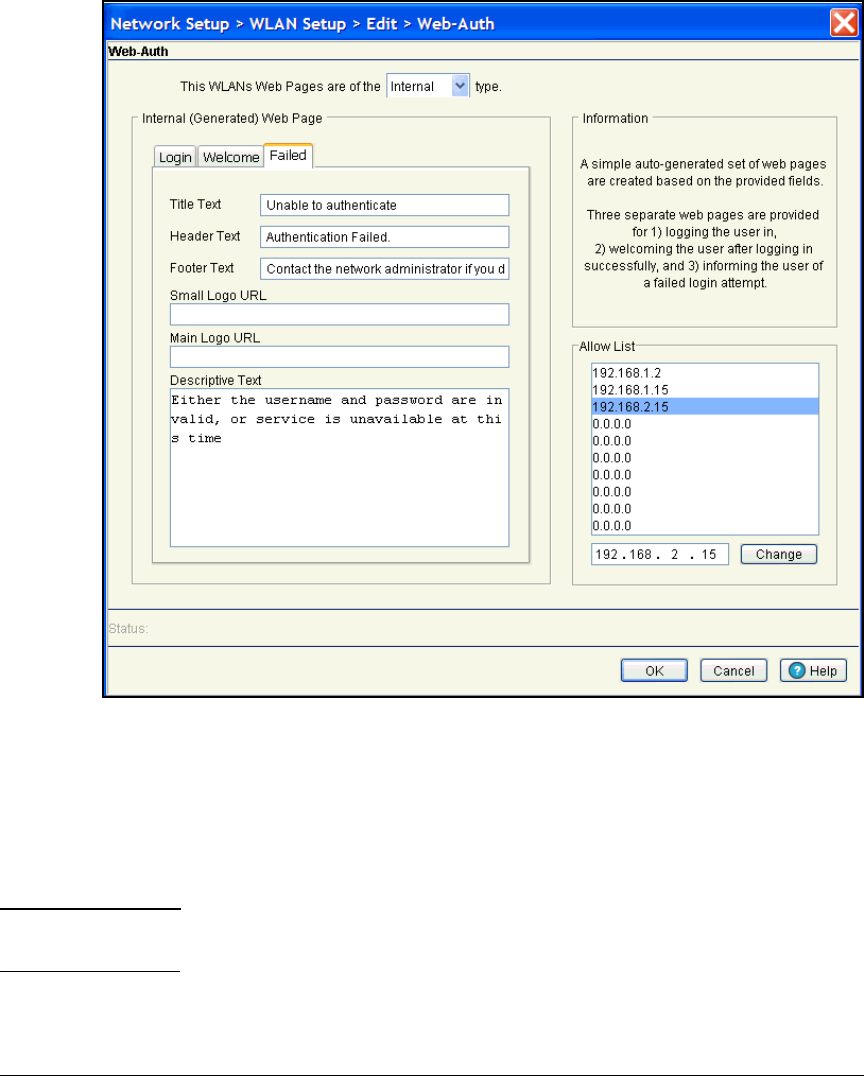Click the Cancel button
The height and width of the screenshot is (1076, 864).
733,670
